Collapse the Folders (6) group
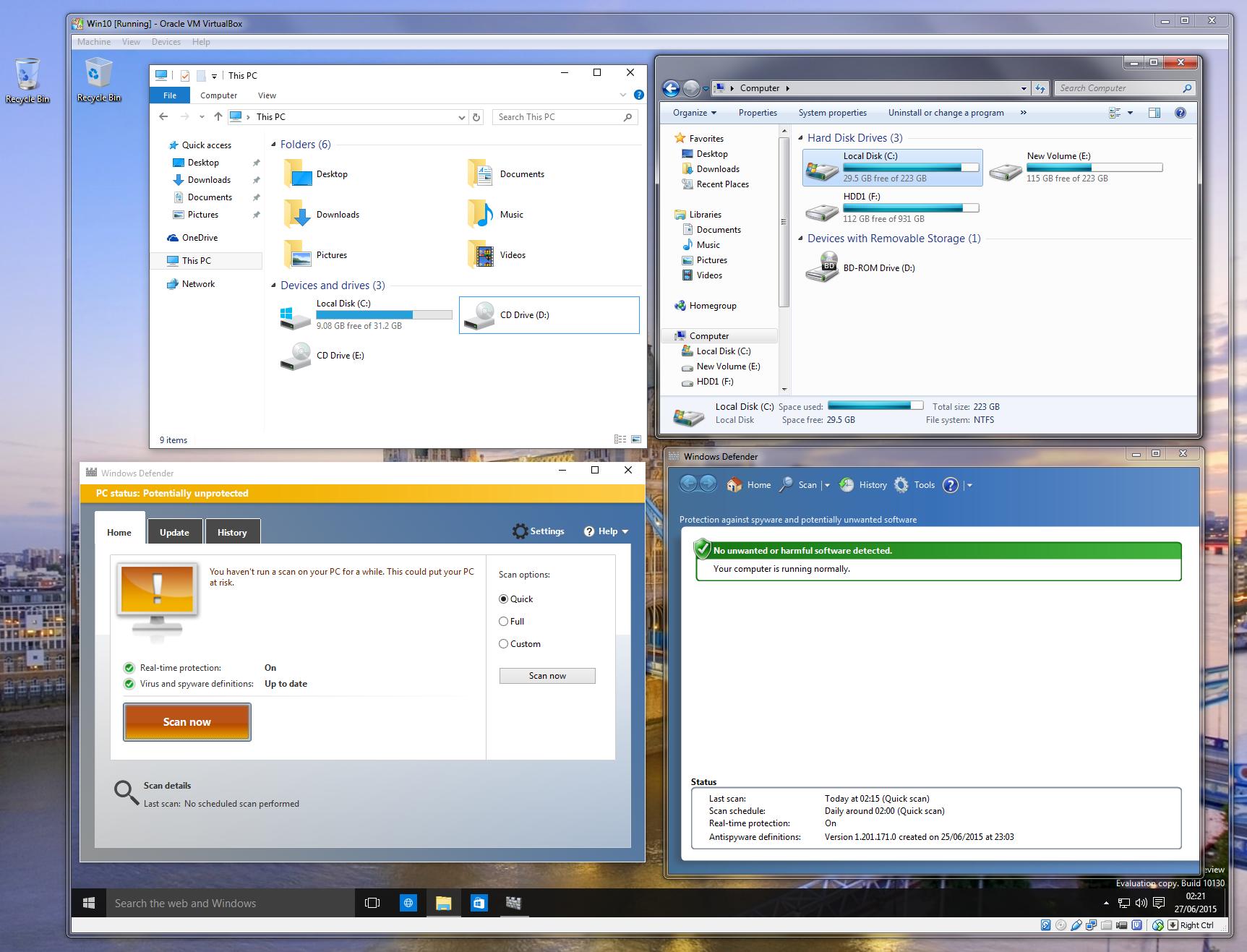The image size is (1247, 952). point(274,145)
